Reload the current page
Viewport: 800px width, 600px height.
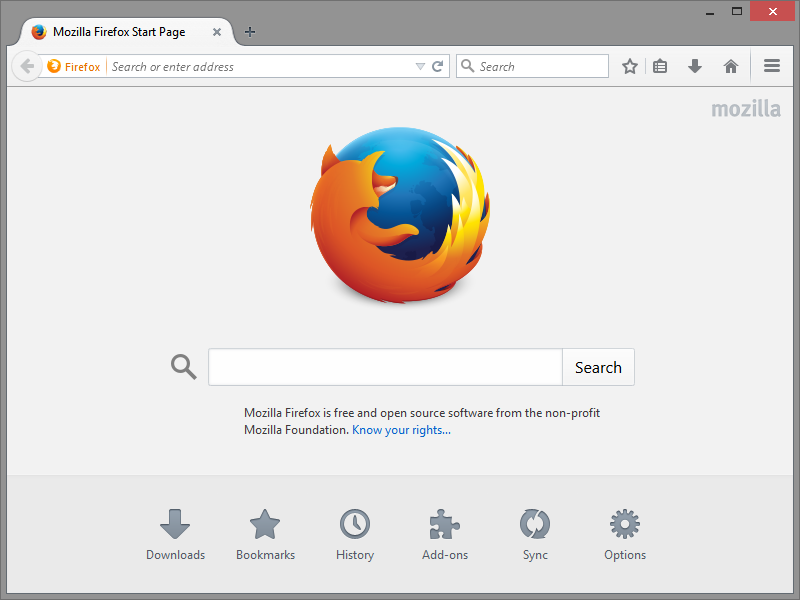tap(438, 66)
